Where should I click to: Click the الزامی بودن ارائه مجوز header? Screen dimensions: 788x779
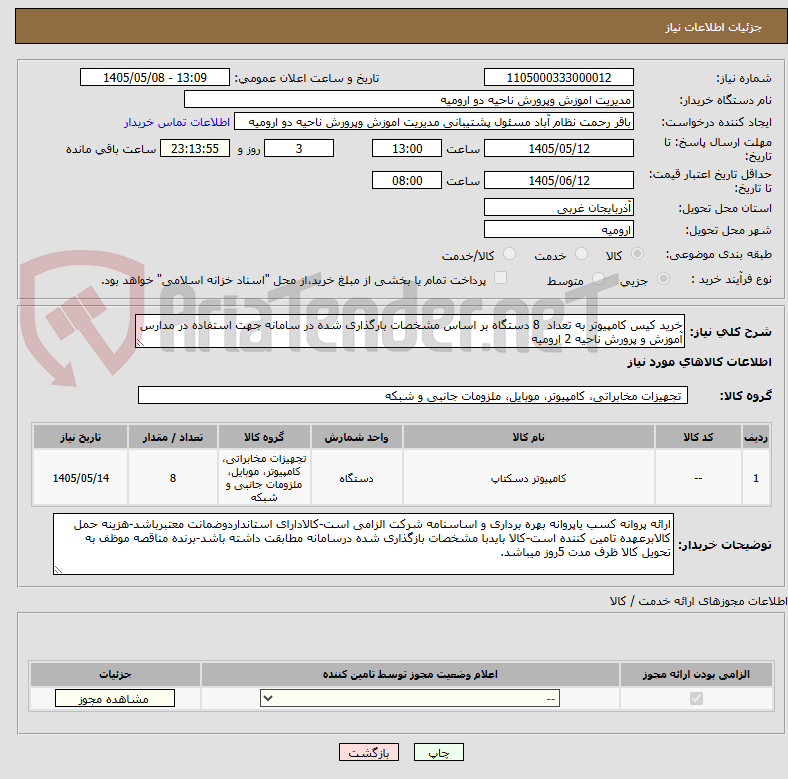[696, 674]
